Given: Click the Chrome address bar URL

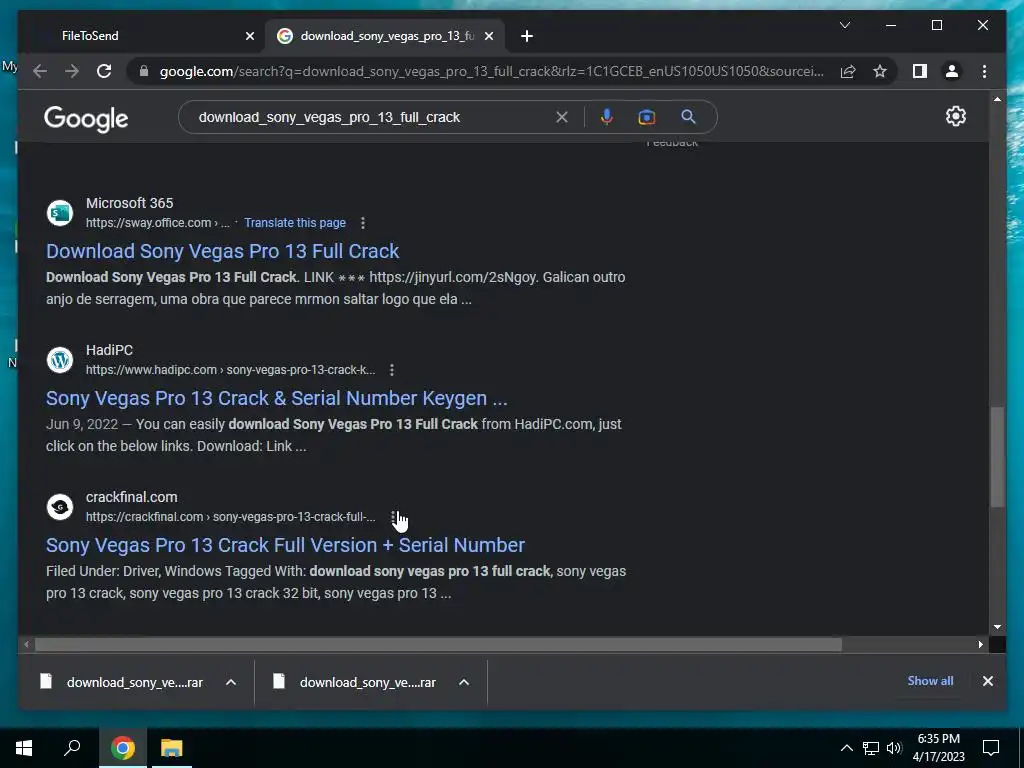Looking at the screenshot, I should click(x=491, y=71).
